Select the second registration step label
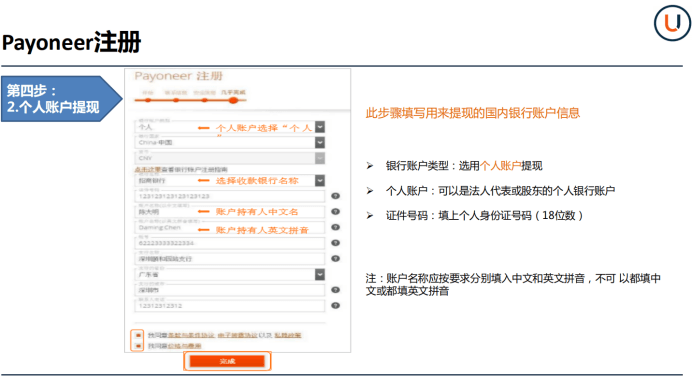This screenshot has width=692, height=379. (x=176, y=93)
